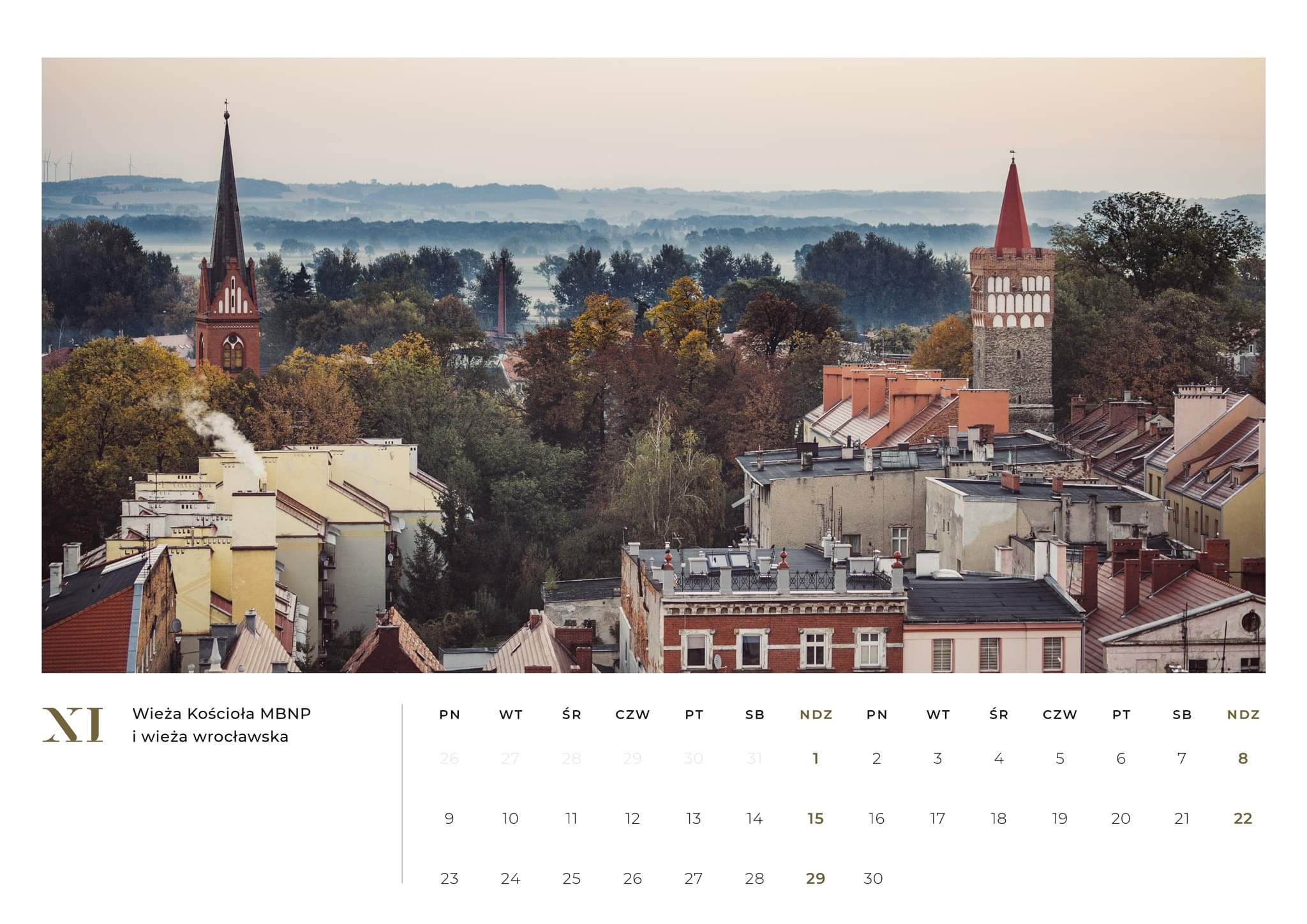Select the PN header above date 2
The height and width of the screenshot is (924, 1307).
point(877,715)
